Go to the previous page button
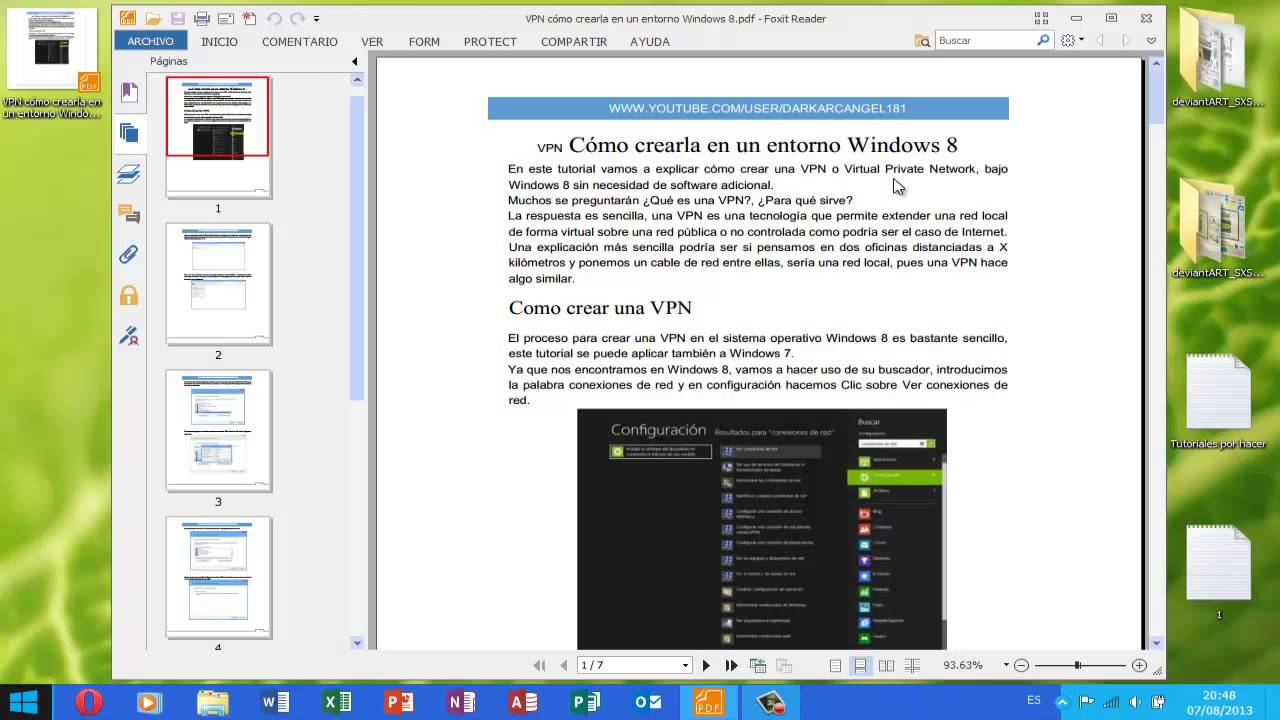The width and height of the screenshot is (1280, 720). pyautogui.click(x=563, y=665)
